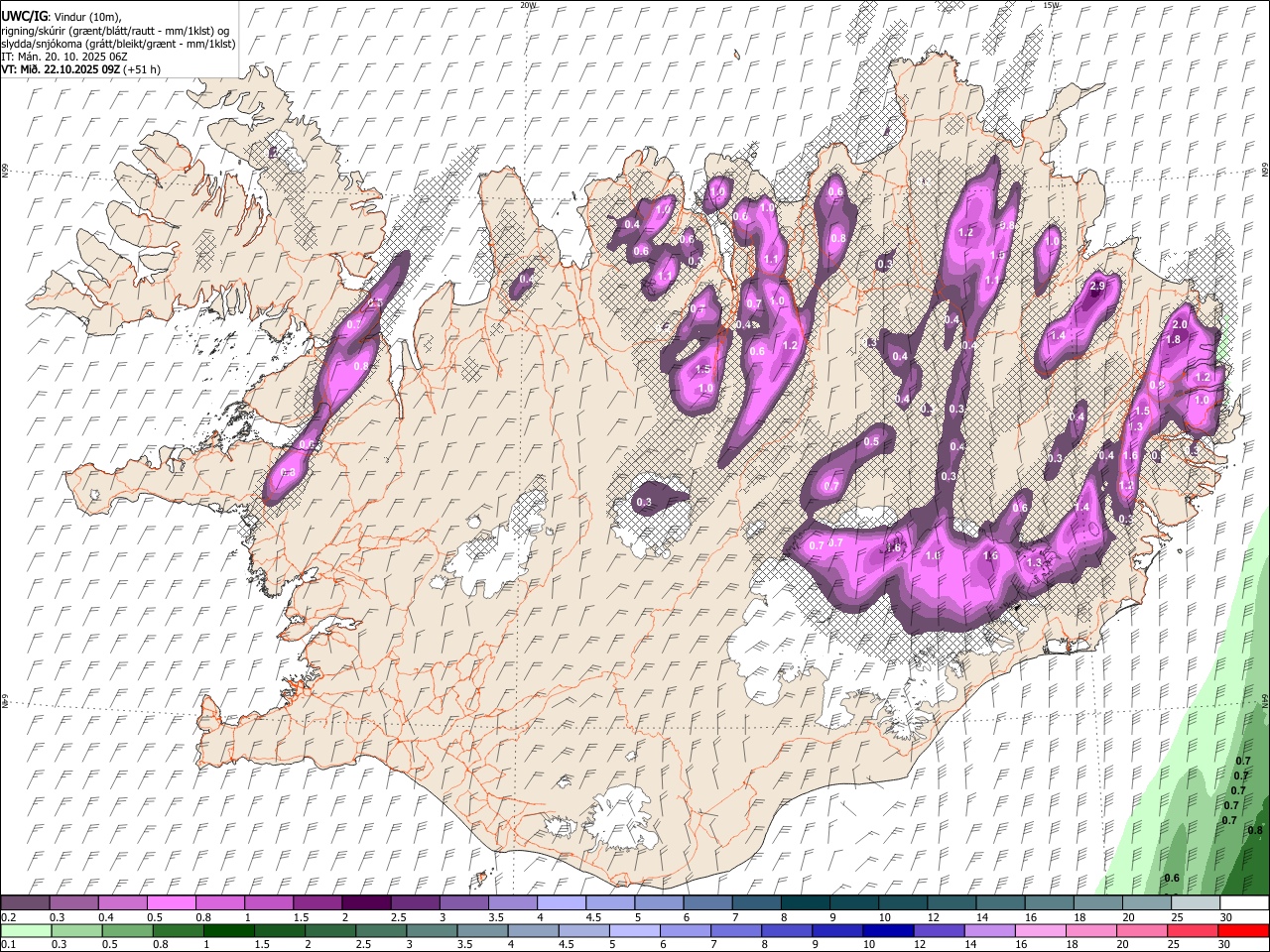The width and height of the screenshot is (1270, 952).
Task: Click the pale lavender 4–4.5 snow swatch
Action: tap(561, 903)
